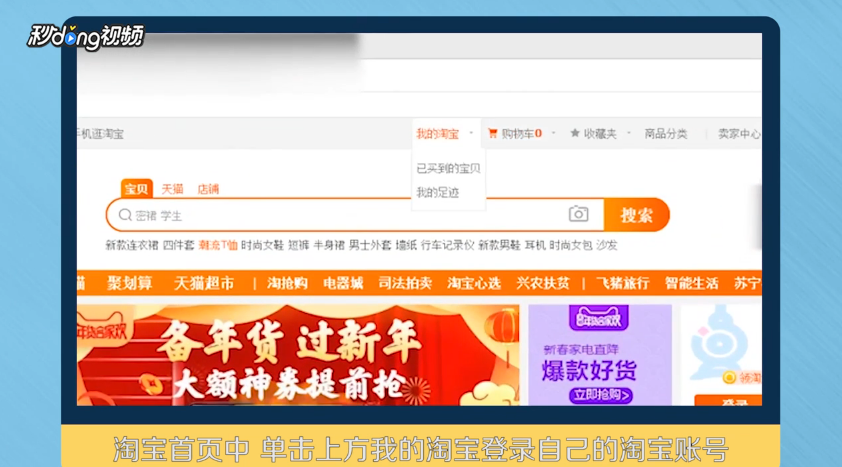This screenshot has width=842, height=467.
Task: Open 智能生活 in the nav bar
Action: (691, 283)
